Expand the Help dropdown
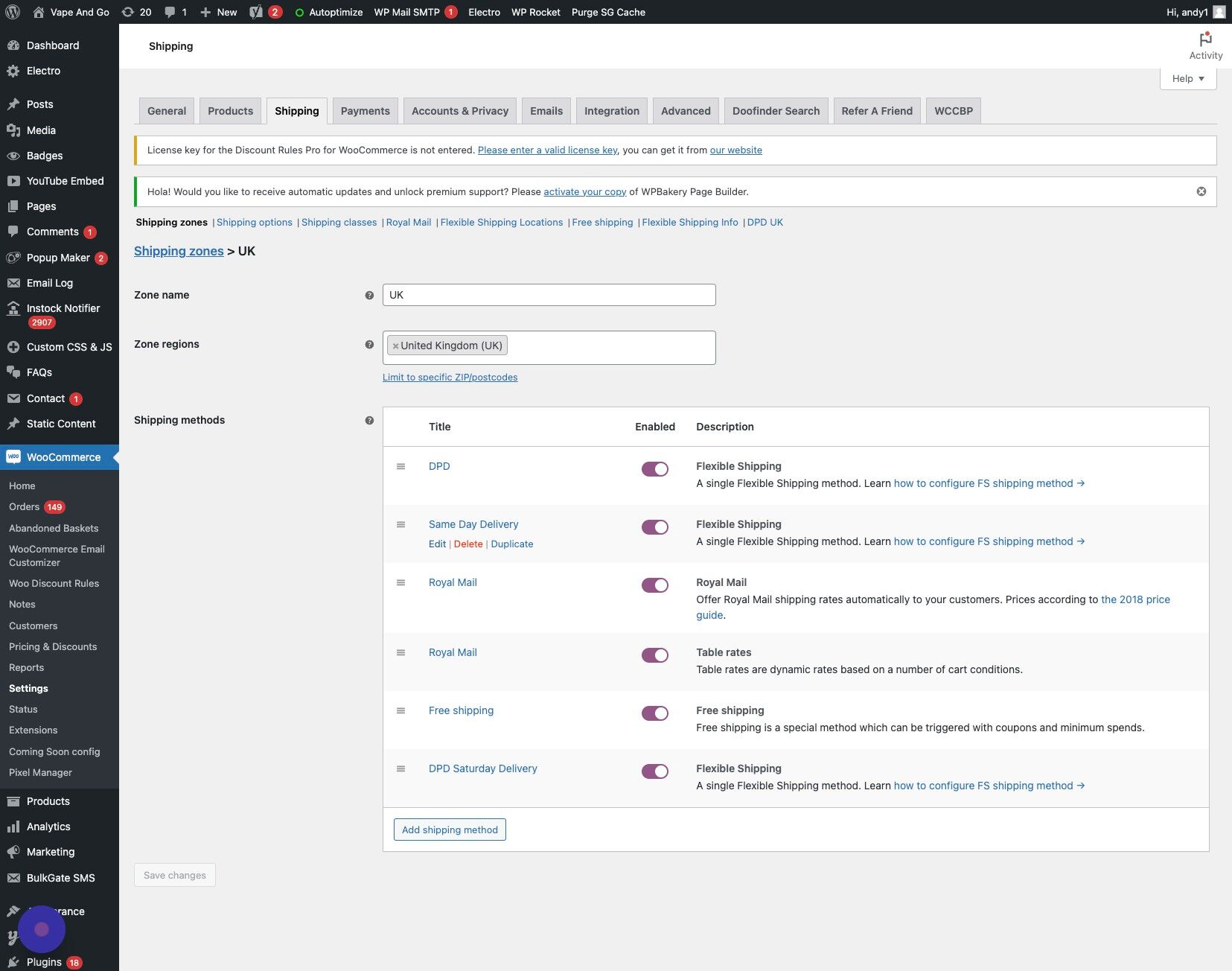 click(1188, 79)
